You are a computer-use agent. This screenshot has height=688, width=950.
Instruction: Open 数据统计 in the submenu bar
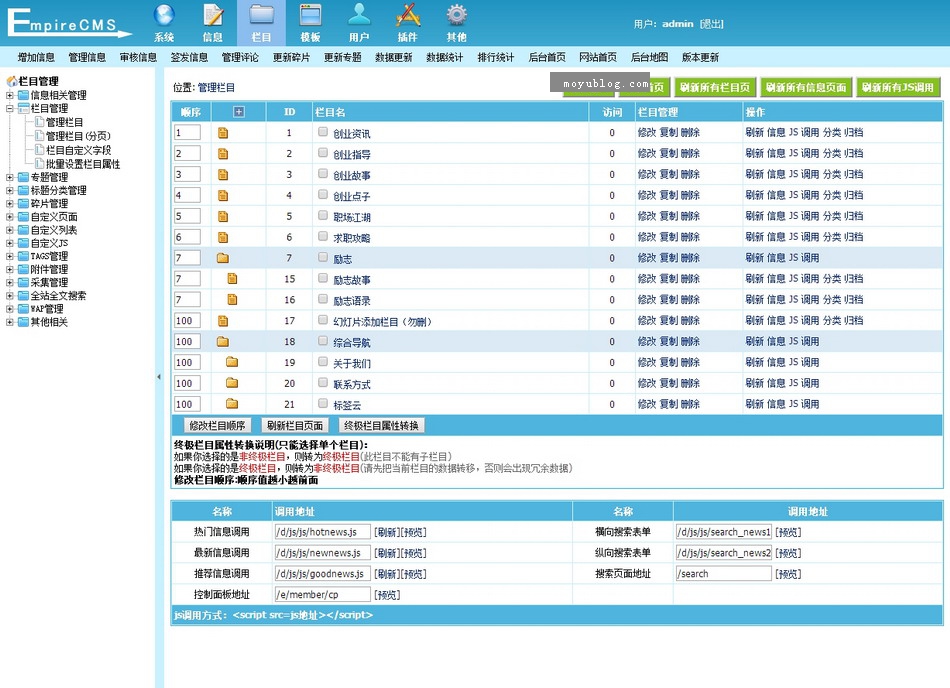pyautogui.click(x=444, y=58)
